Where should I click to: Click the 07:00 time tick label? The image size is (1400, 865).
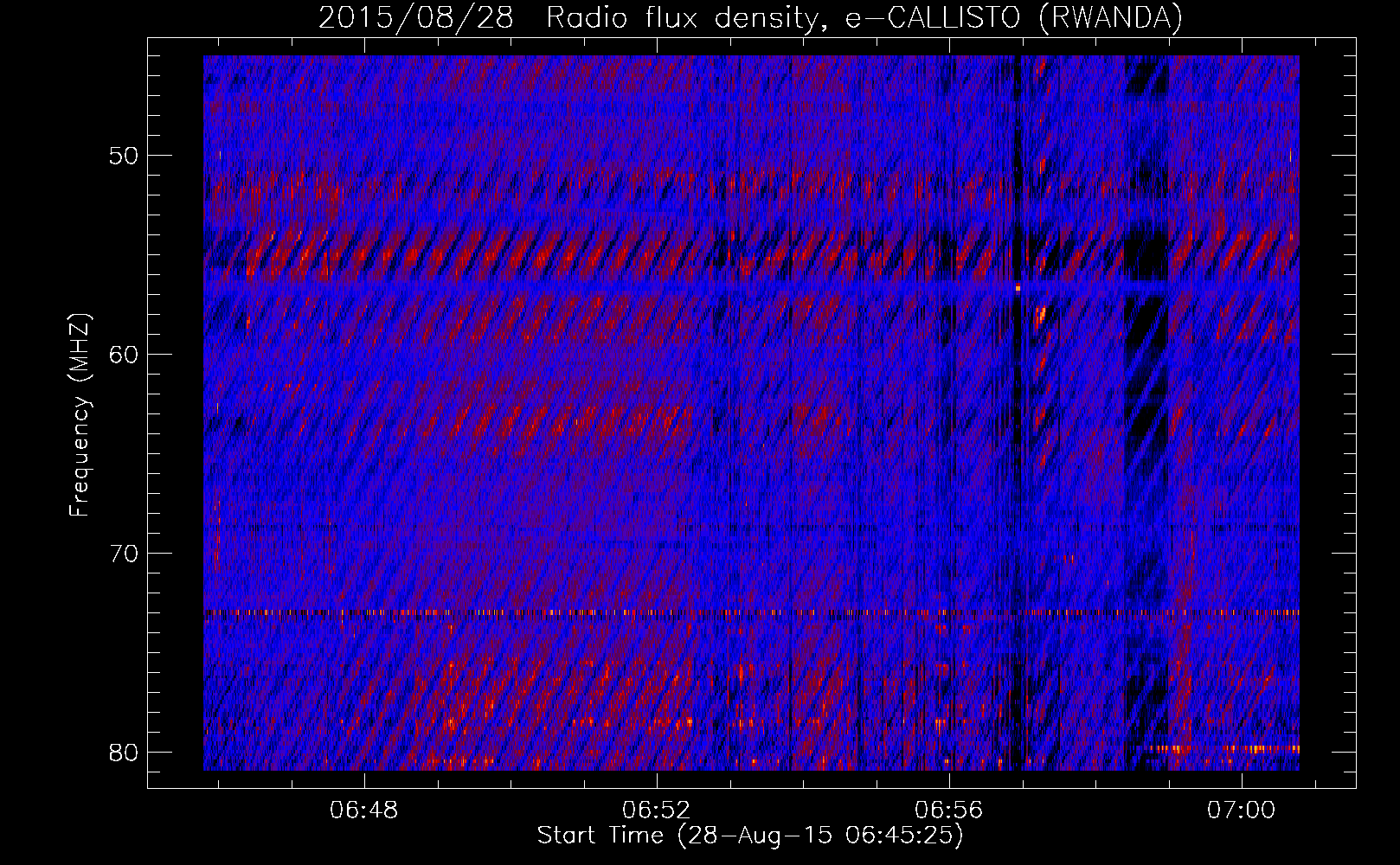[x=1242, y=811]
